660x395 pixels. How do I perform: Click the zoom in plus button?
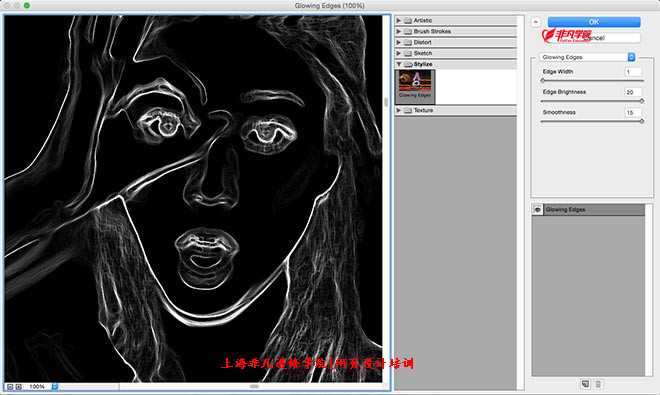(x=19, y=387)
